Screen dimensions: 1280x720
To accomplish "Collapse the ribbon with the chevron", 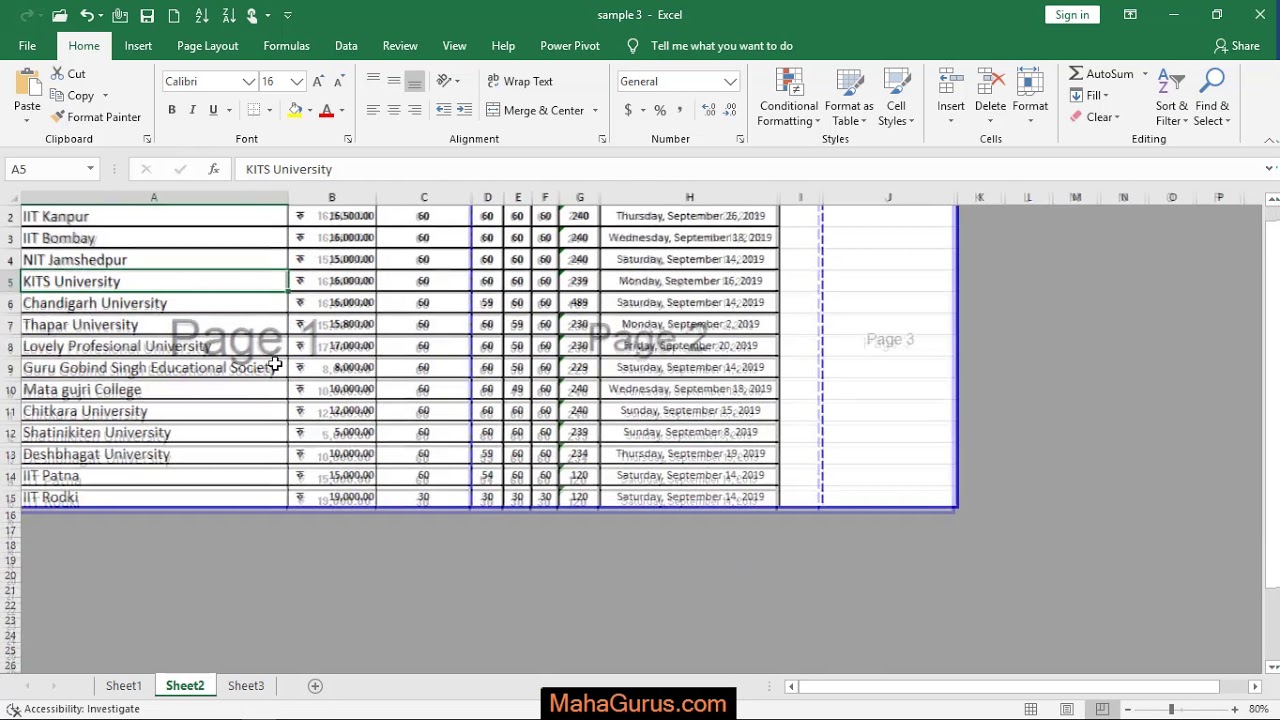I will pos(1270,140).
